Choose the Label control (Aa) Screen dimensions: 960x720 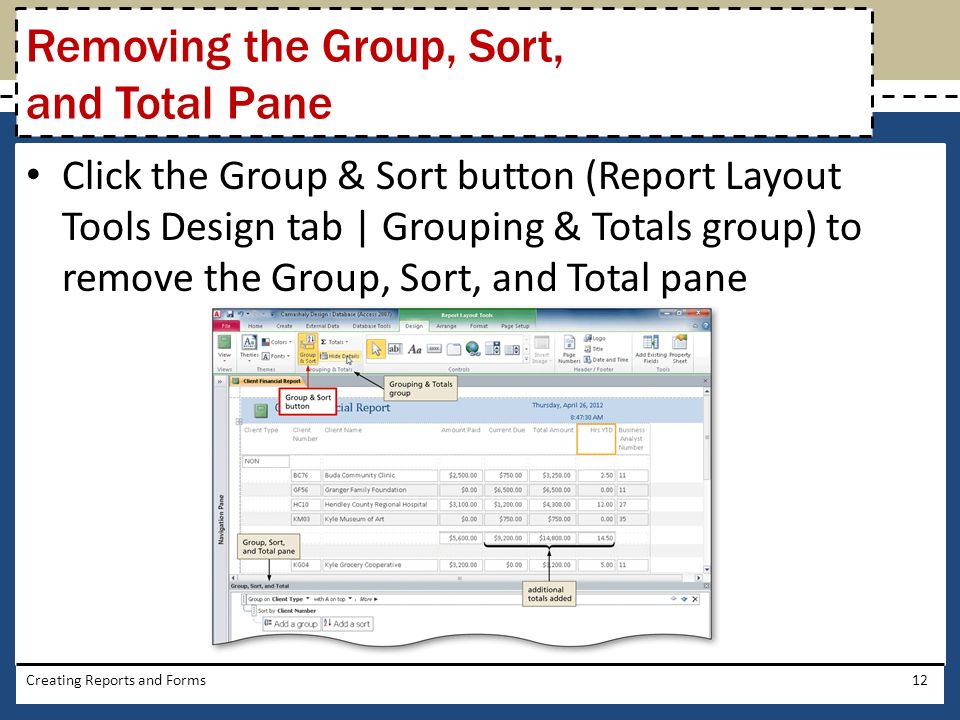[x=414, y=349]
